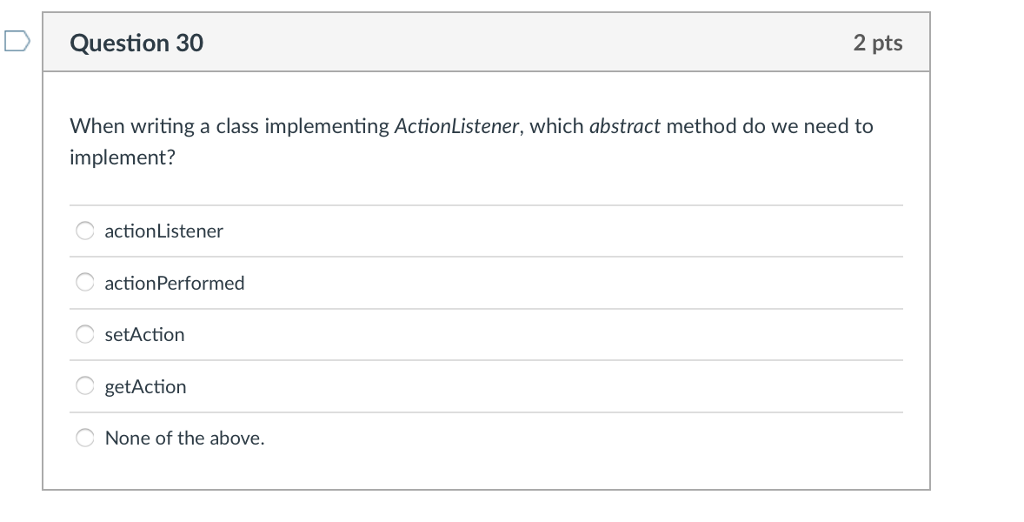Click the getAction answer label text
The width and height of the screenshot is (1024, 522).
(x=145, y=387)
